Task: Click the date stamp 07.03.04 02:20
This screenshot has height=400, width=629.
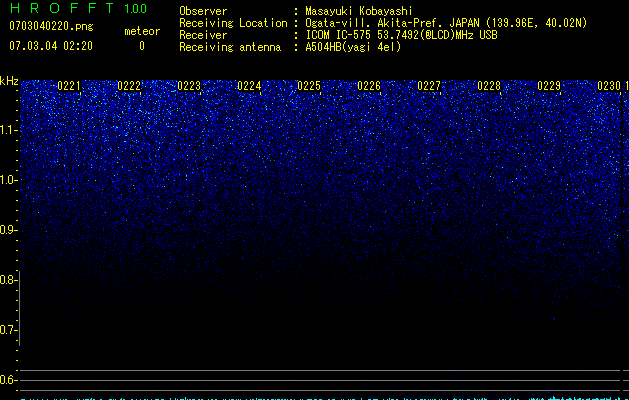Action: coord(51,46)
